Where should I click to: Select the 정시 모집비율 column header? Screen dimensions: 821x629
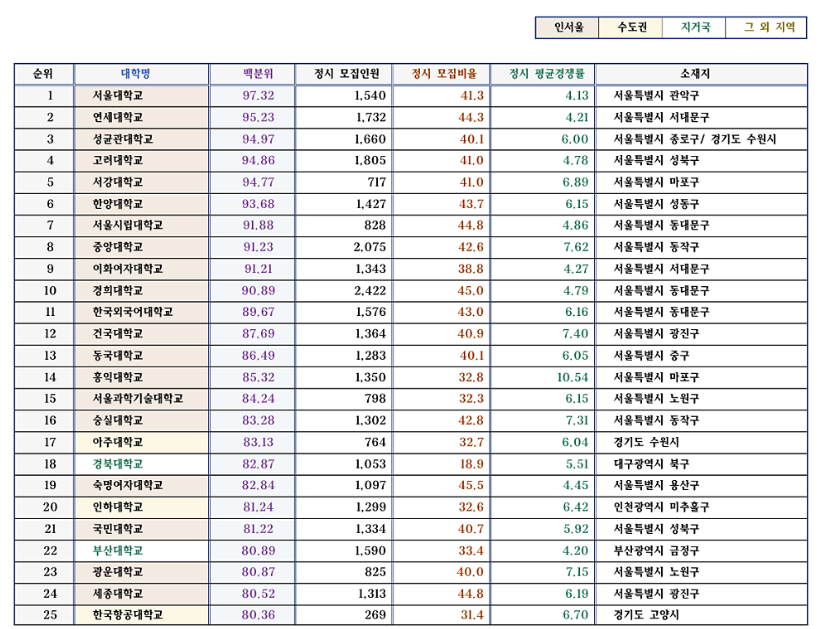coord(441,74)
